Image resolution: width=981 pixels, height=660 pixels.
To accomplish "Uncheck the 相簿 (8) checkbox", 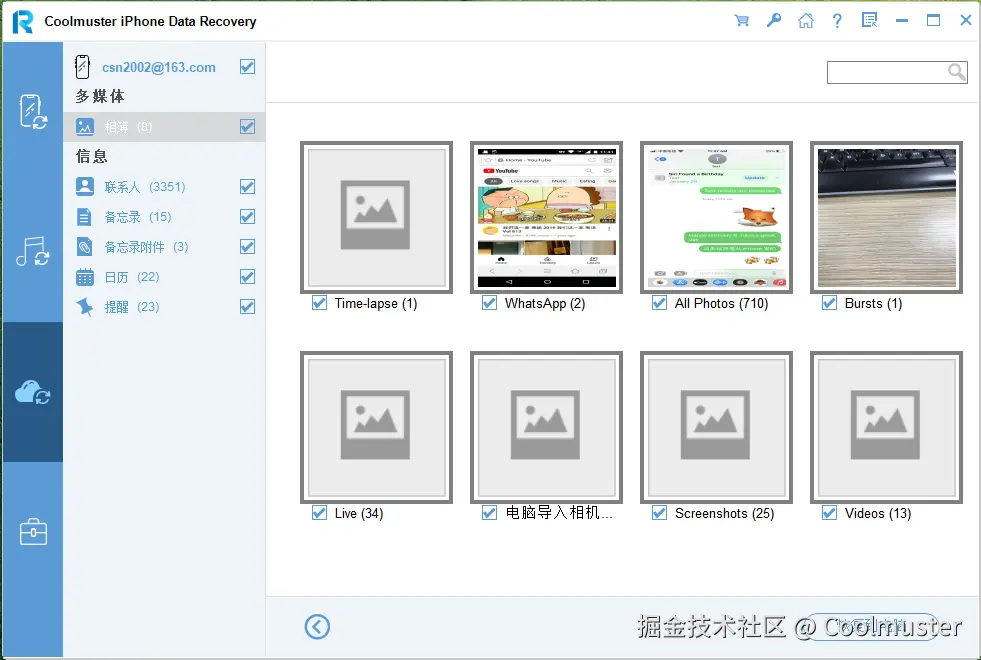I will coord(246,126).
